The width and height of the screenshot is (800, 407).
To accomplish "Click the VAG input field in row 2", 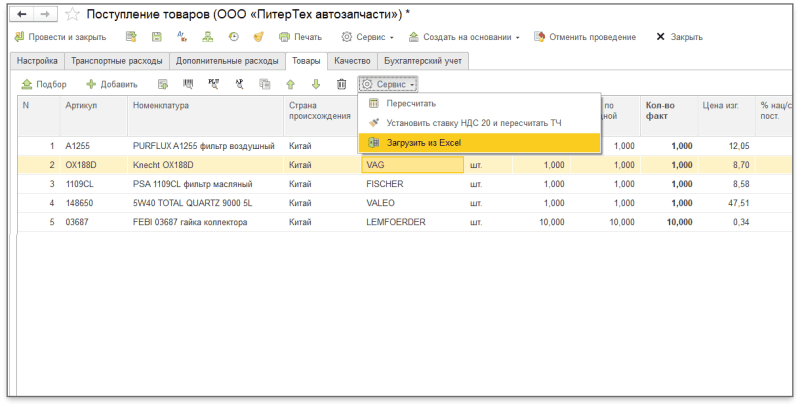I will coord(412,165).
